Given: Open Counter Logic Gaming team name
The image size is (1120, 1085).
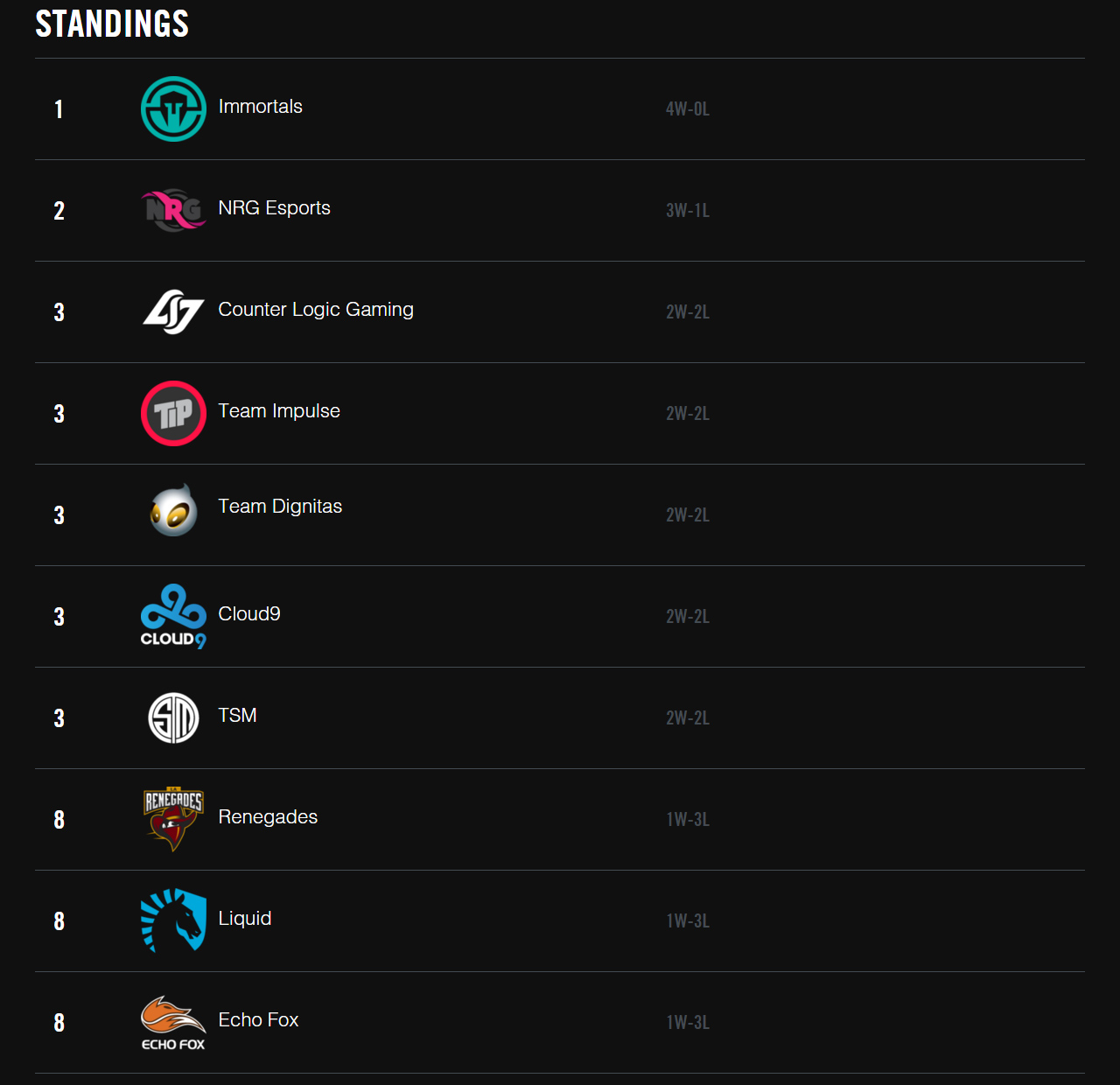Looking at the screenshot, I should click(x=316, y=310).
